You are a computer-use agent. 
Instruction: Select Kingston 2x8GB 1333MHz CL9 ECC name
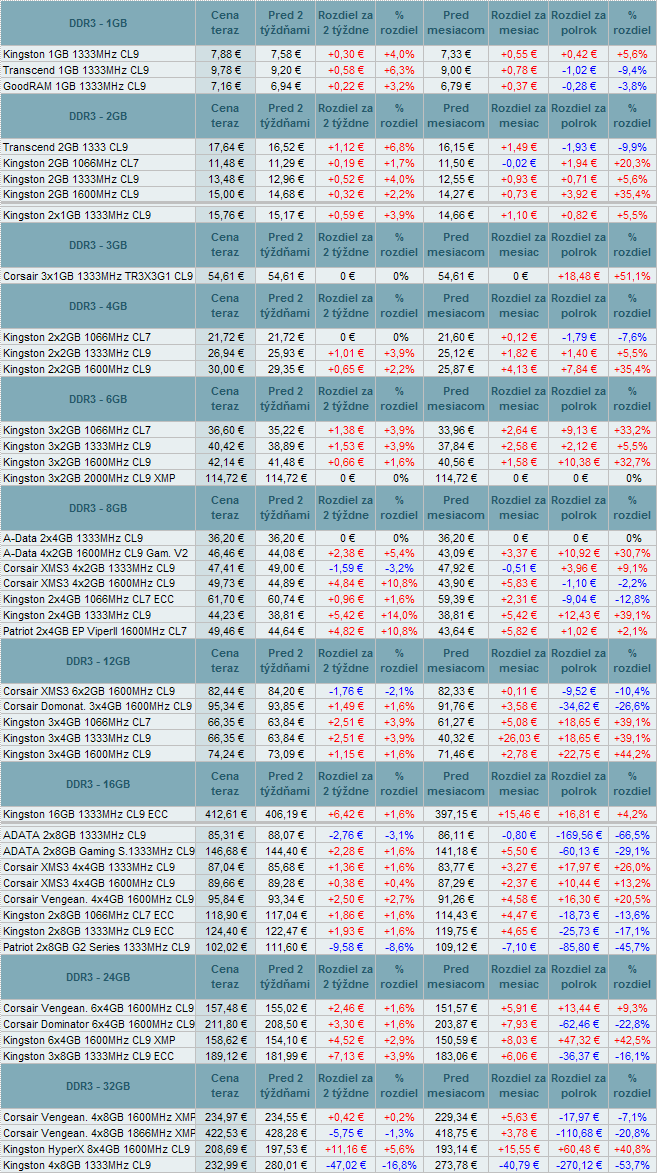88,931
